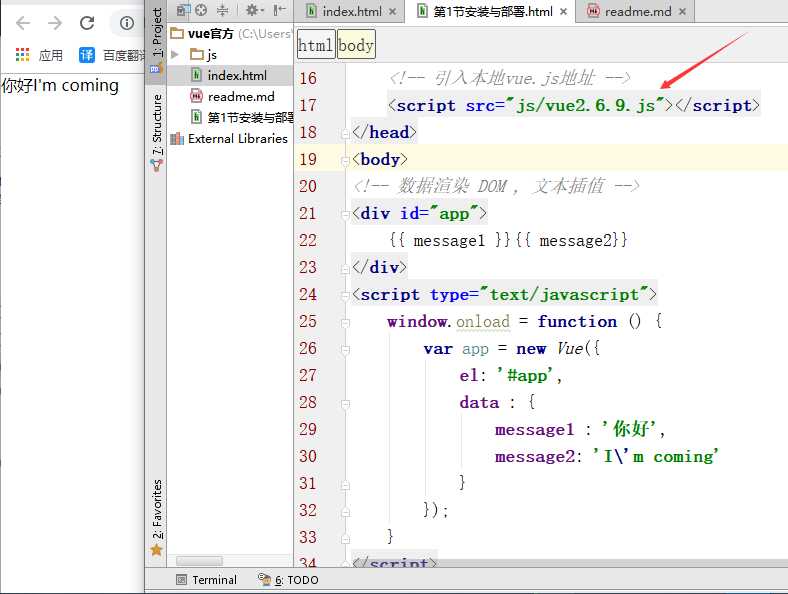This screenshot has width=788, height=594.
Task: Click the project panel horizontal scrollbar
Action: click(199, 561)
